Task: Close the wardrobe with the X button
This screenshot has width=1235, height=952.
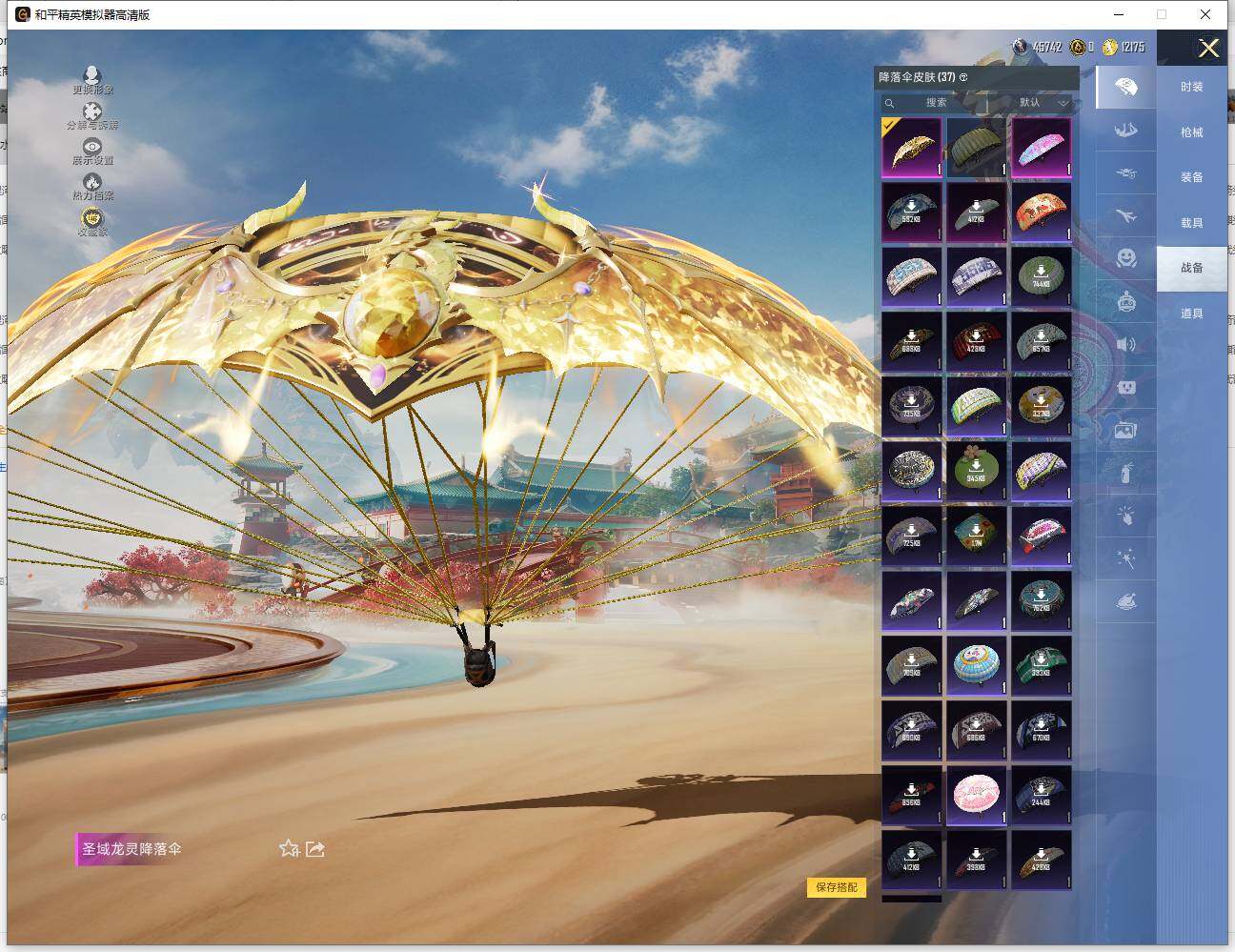Action: coord(1209,49)
